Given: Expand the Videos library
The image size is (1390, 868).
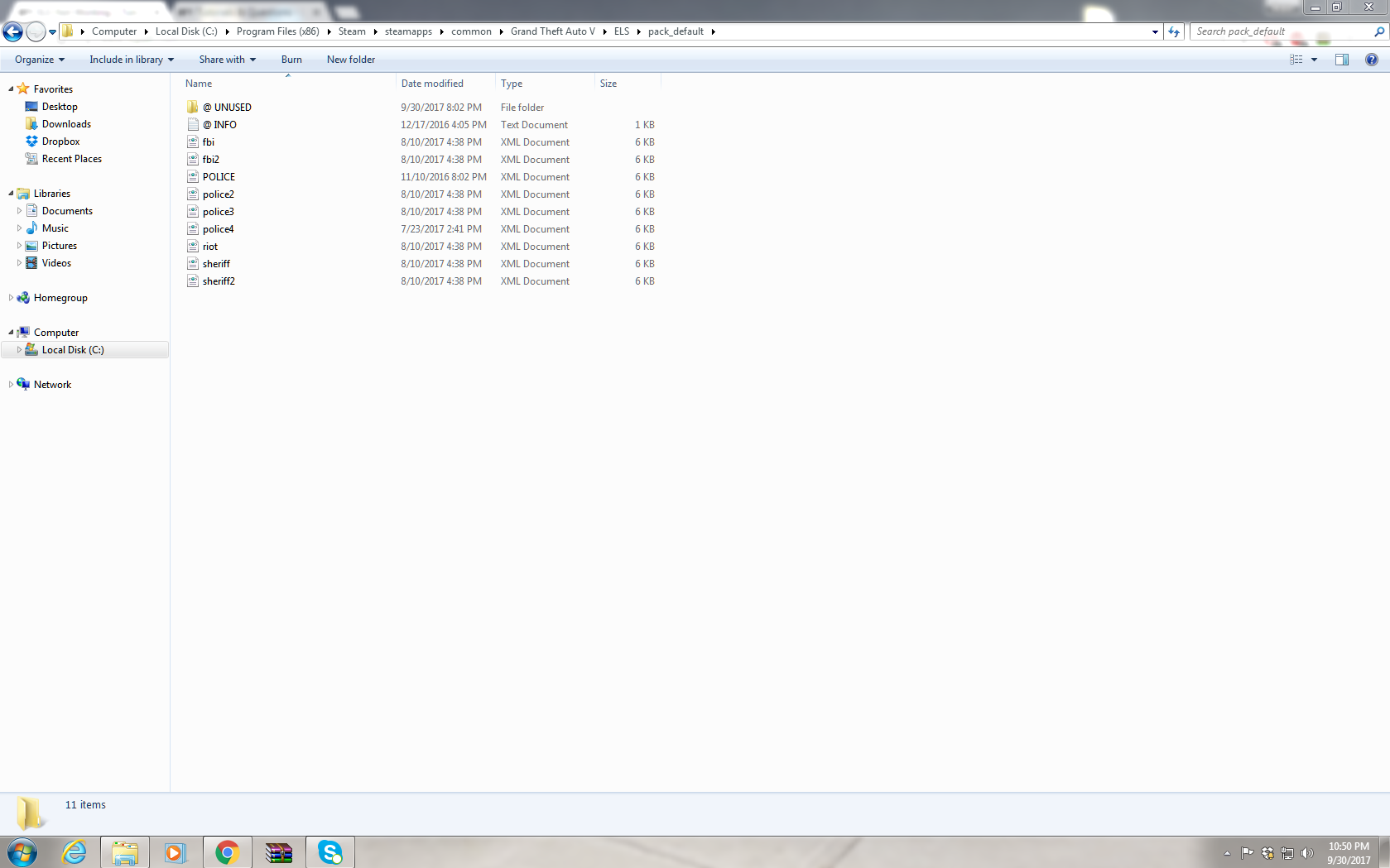Looking at the screenshot, I should (x=20, y=263).
